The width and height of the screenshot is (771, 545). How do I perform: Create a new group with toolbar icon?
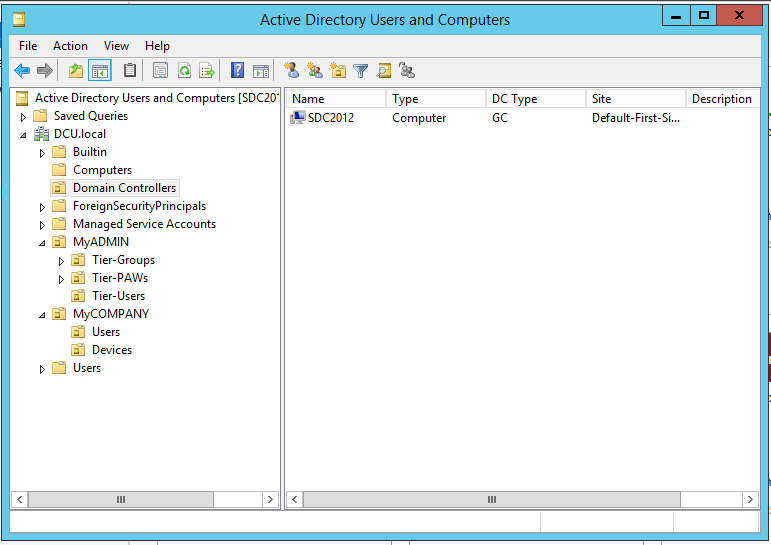[315, 71]
